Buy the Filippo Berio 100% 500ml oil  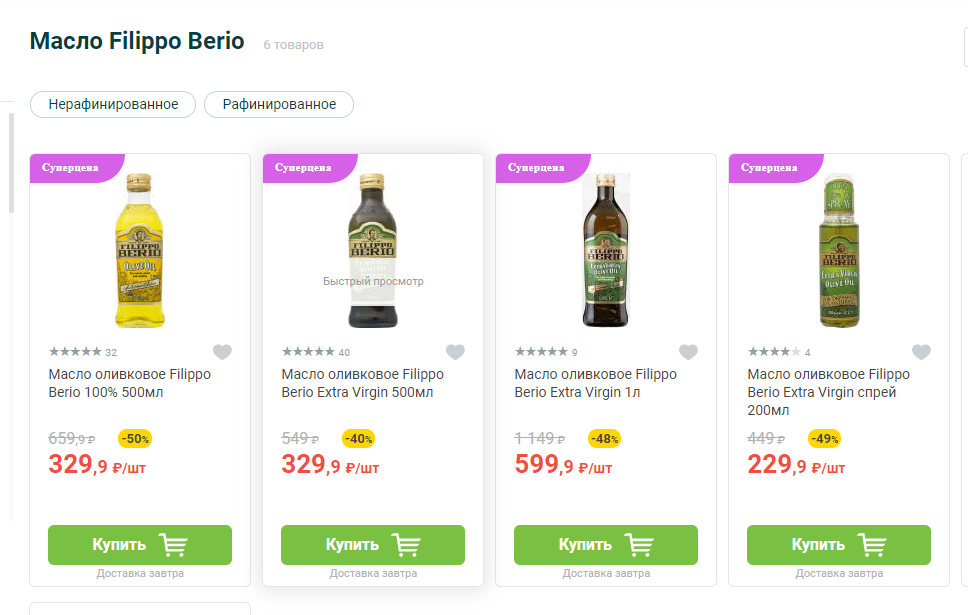pos(140,545)
